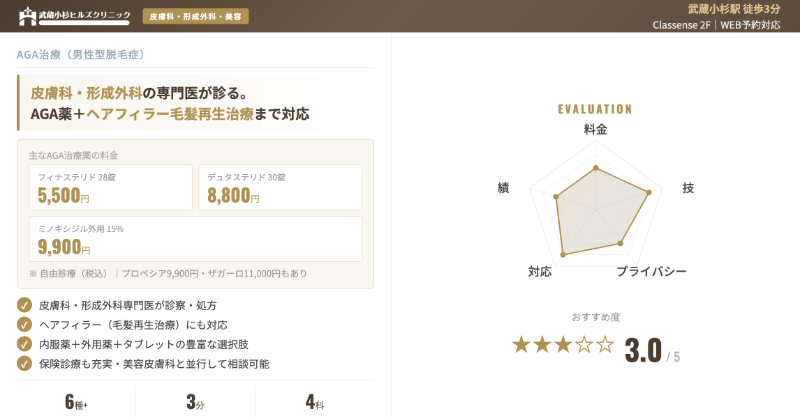Click the ミノキシジル外用 15% price card
The image size is (800, 418).
[x=195, y=238]
